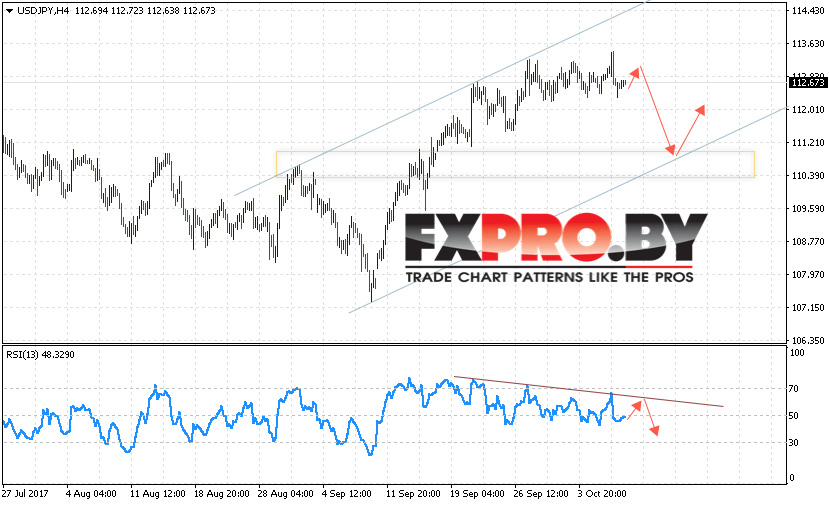Select price level 113.630 on the price axis
The width and height of the screenshot is (829, 505).
tap(808, 44)
